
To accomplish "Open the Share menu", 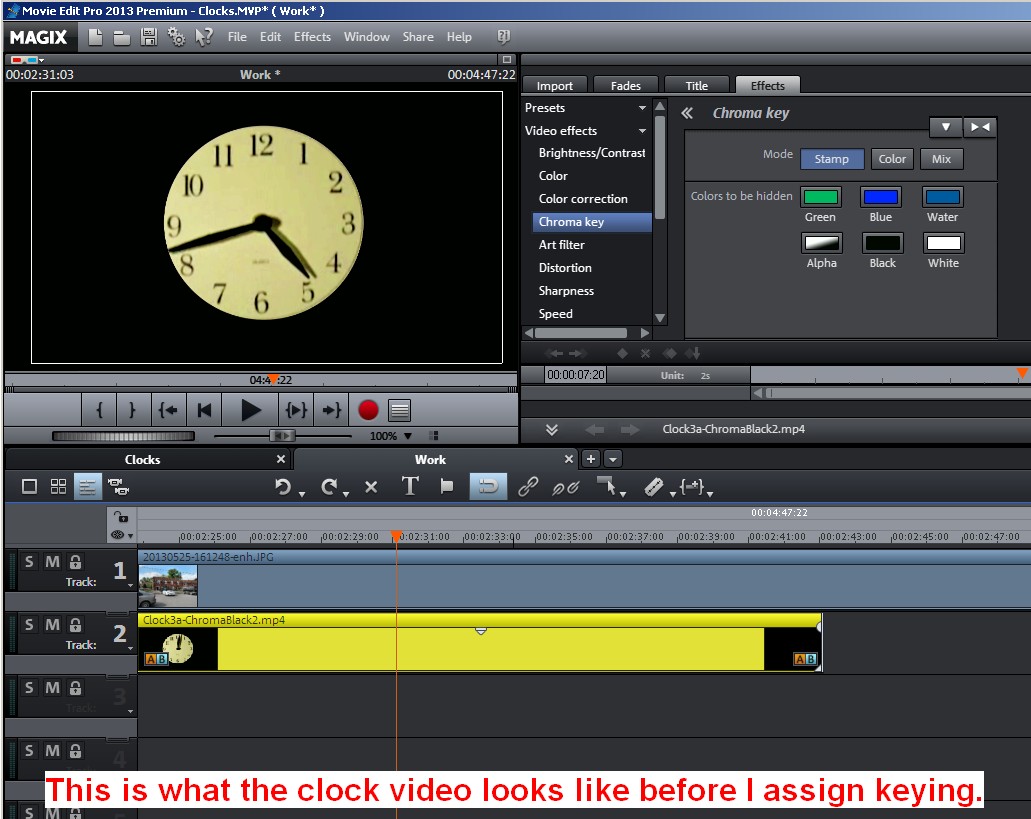I will [418, 37].
